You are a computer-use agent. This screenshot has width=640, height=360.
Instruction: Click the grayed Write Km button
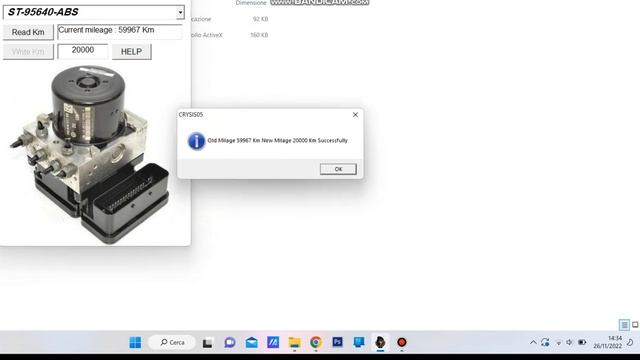pos(28,52)
